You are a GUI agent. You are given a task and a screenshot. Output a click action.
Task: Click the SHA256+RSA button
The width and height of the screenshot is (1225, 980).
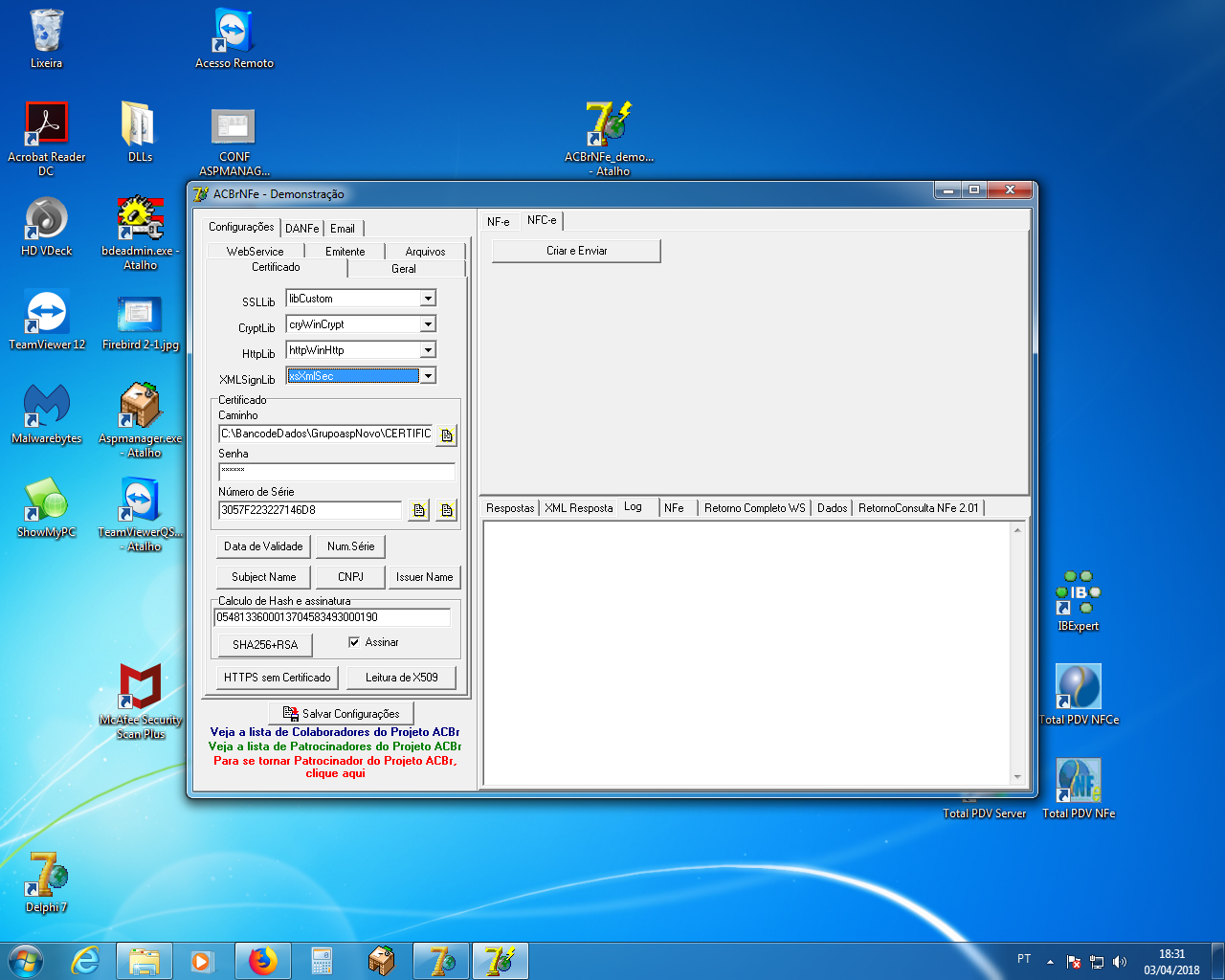click(264, 645)
